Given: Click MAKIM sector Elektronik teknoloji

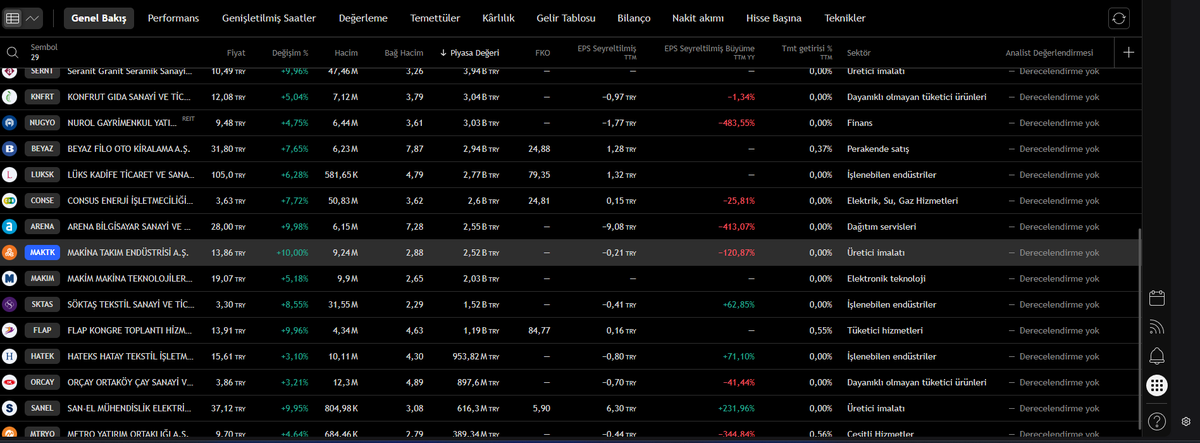Looking at the screenshot, I should (886, 279).
